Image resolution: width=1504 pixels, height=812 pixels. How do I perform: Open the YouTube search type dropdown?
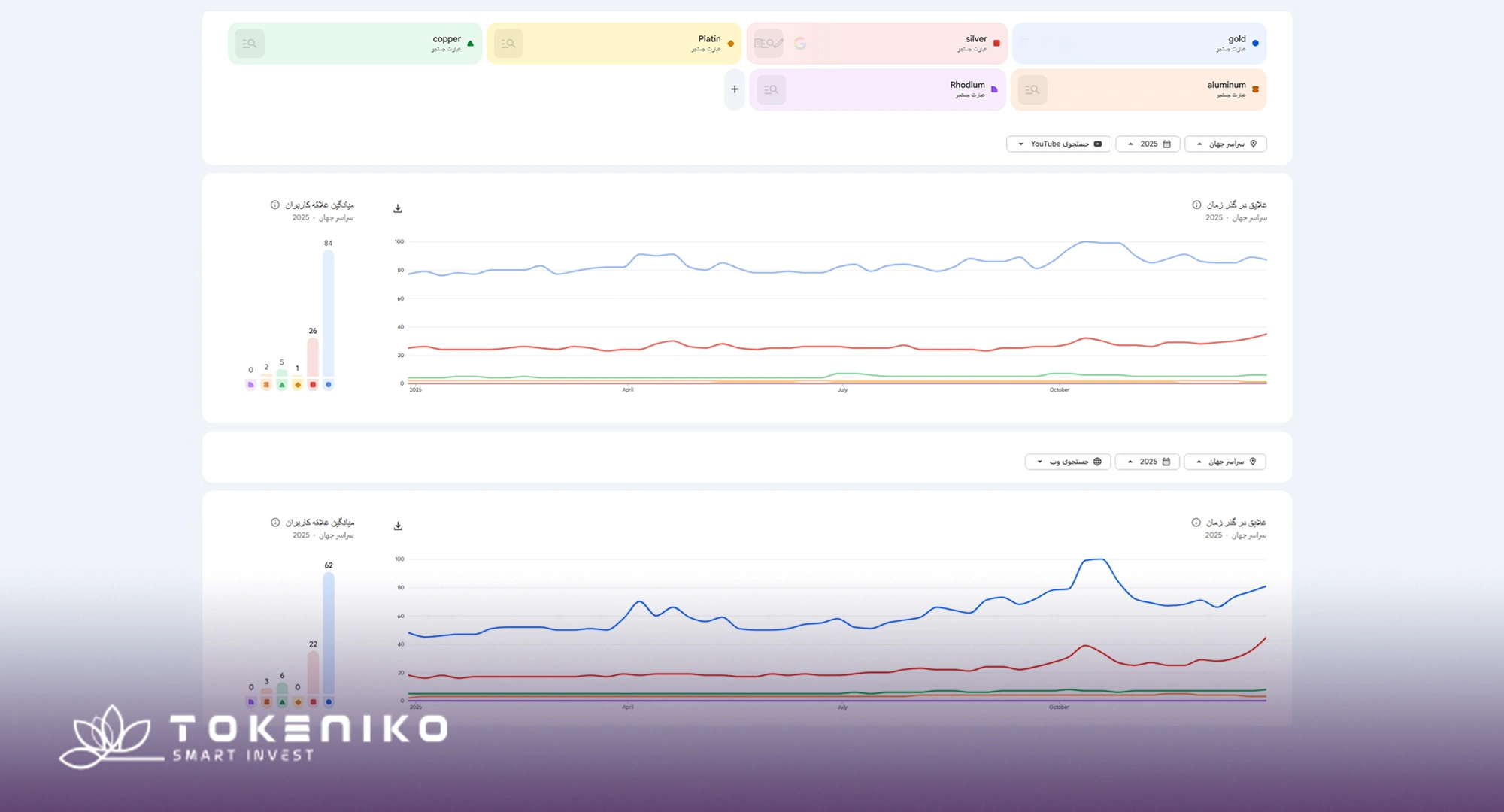[1058, 144]
